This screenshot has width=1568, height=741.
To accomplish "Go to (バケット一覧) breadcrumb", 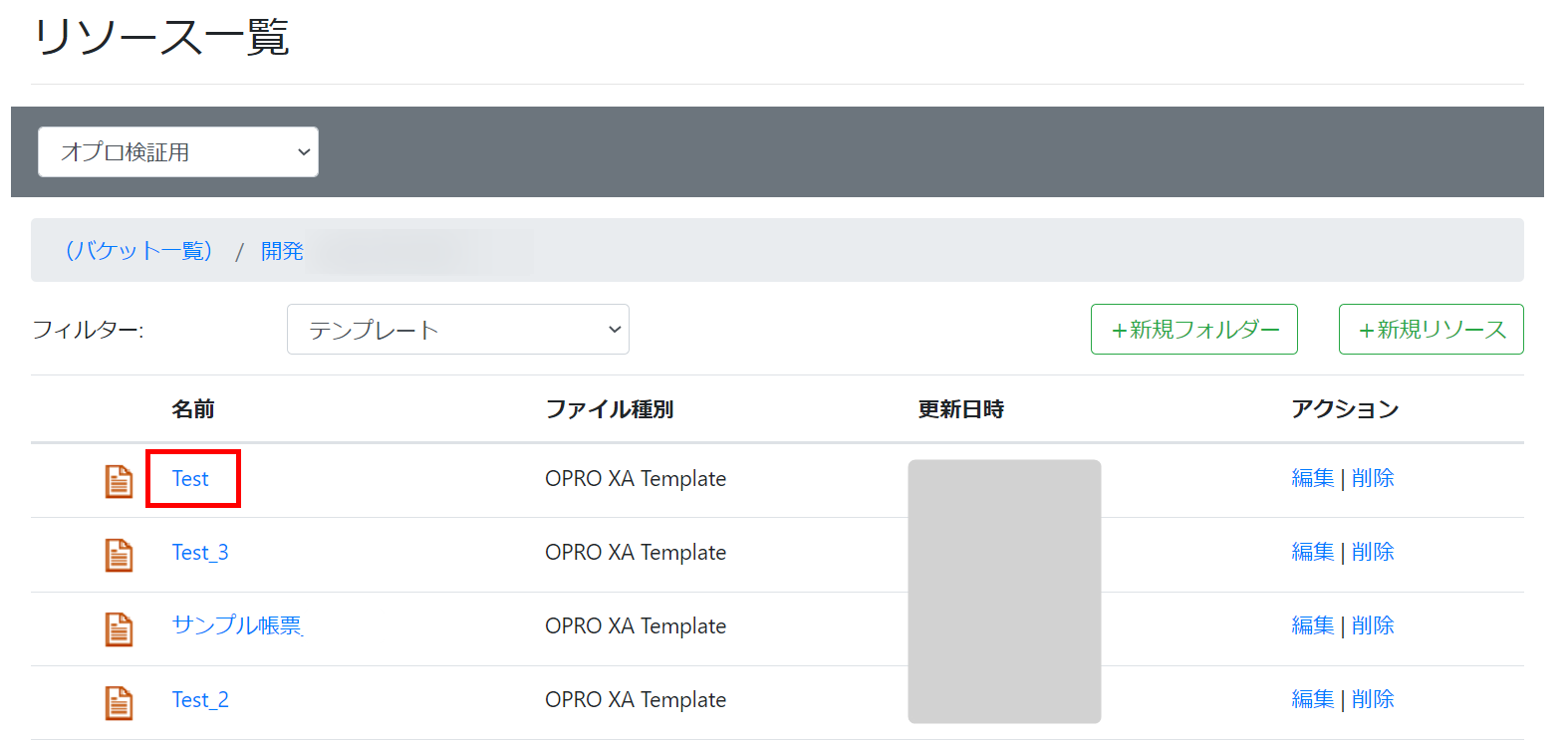I will (x=138, y=251).
